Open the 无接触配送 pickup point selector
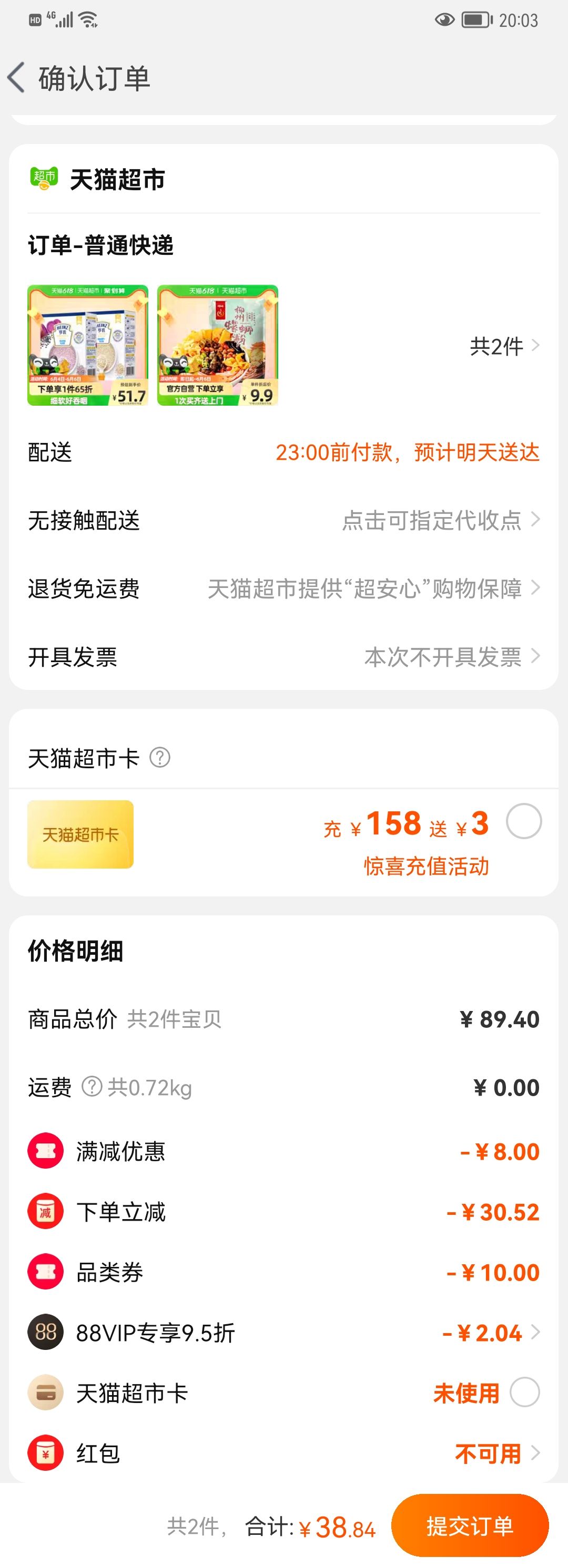Image resolution: width=568 pixels, height=1568 pixels. pos(283,520)
